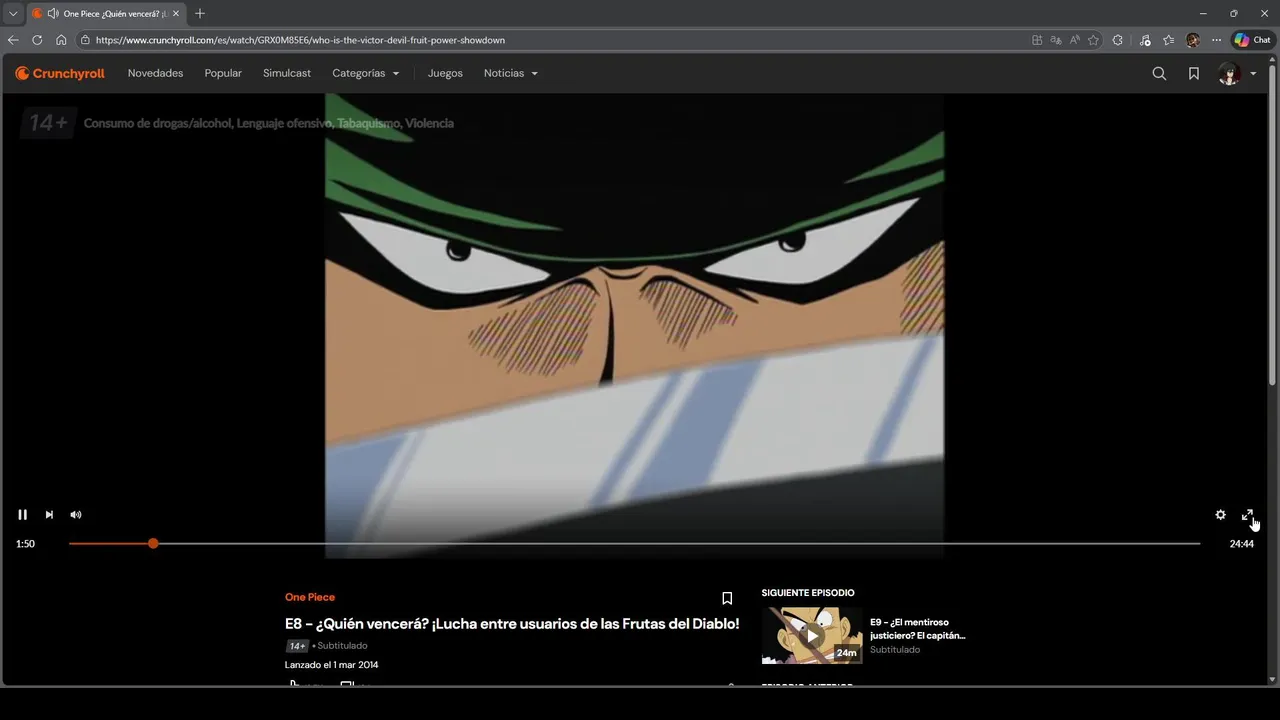The image size is (1280, 720).
Task: Add this page to favorites star
Action: (1094, 40)
